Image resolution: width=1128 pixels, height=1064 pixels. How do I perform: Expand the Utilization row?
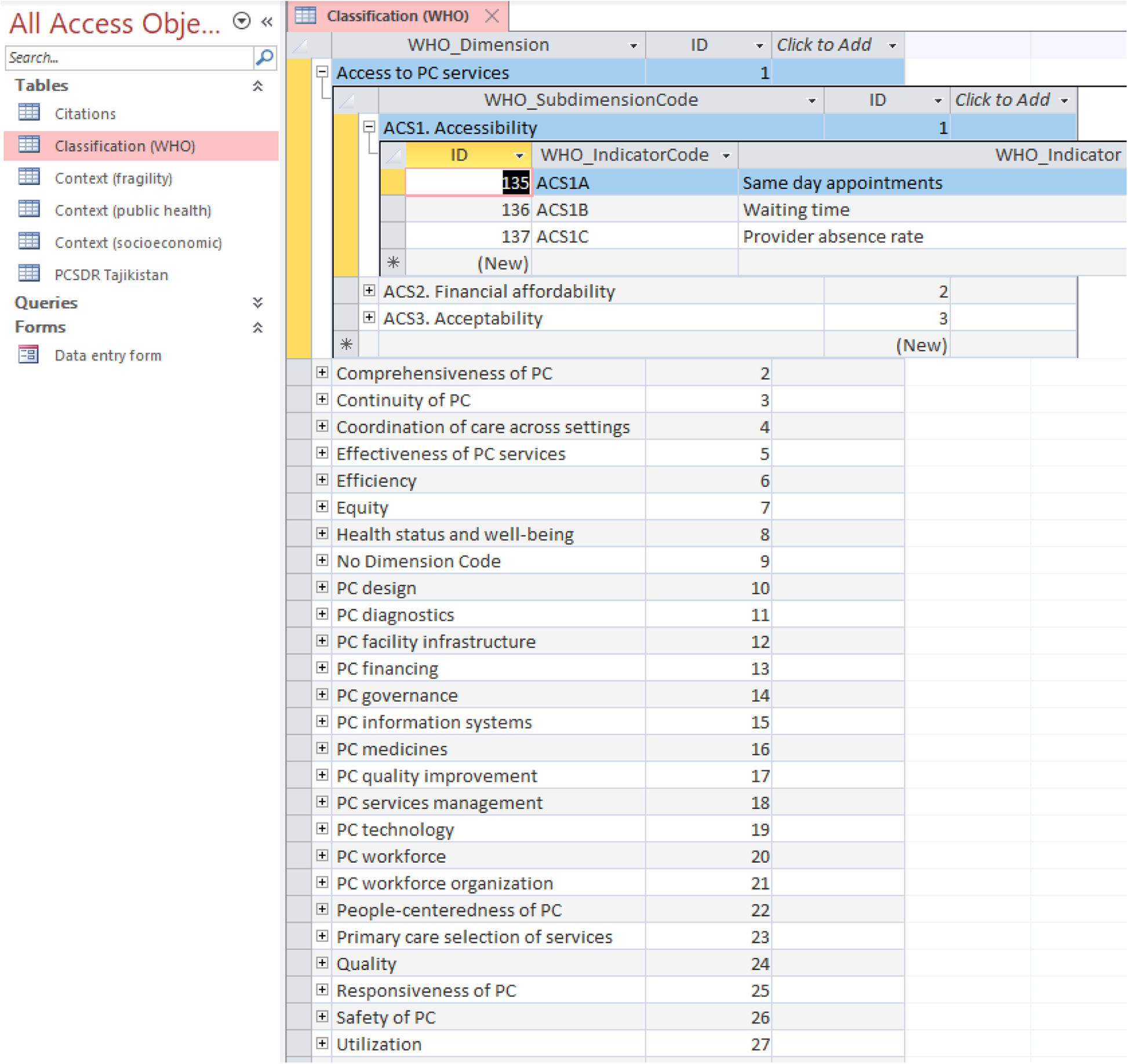(x=322, y=1043)
